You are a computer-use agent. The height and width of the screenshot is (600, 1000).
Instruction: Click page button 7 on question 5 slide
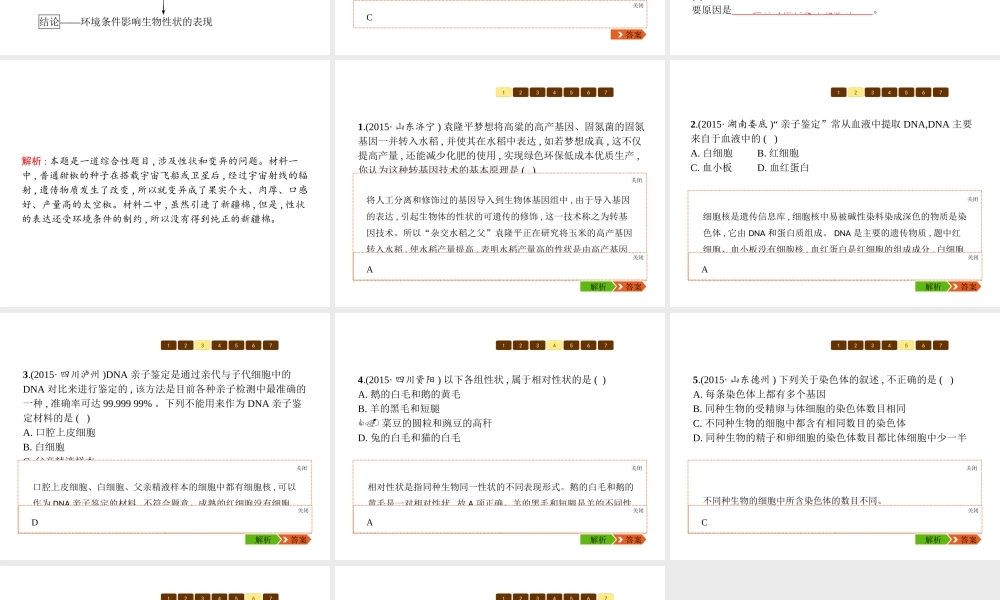point(941,346)
